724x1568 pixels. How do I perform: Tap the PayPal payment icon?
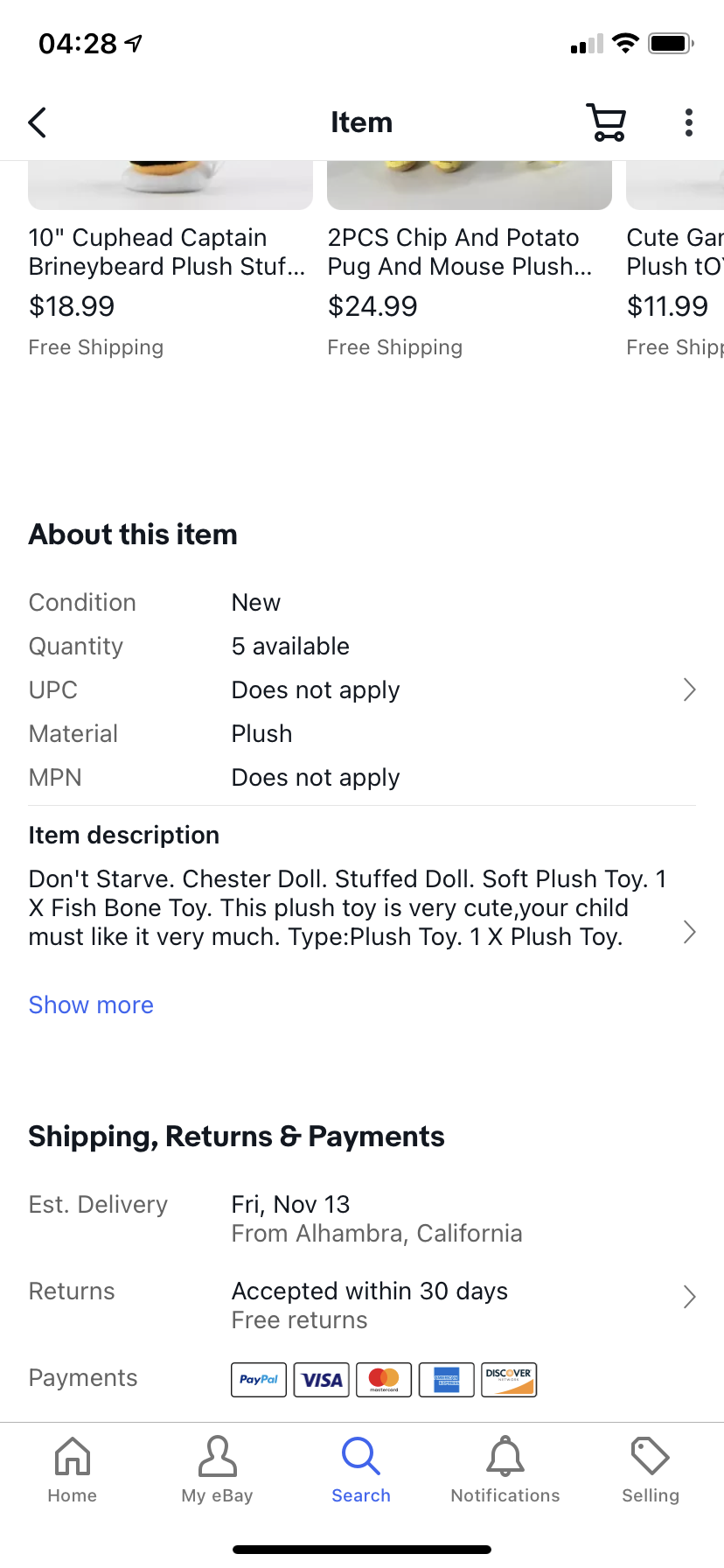(x=259, y=1380)
